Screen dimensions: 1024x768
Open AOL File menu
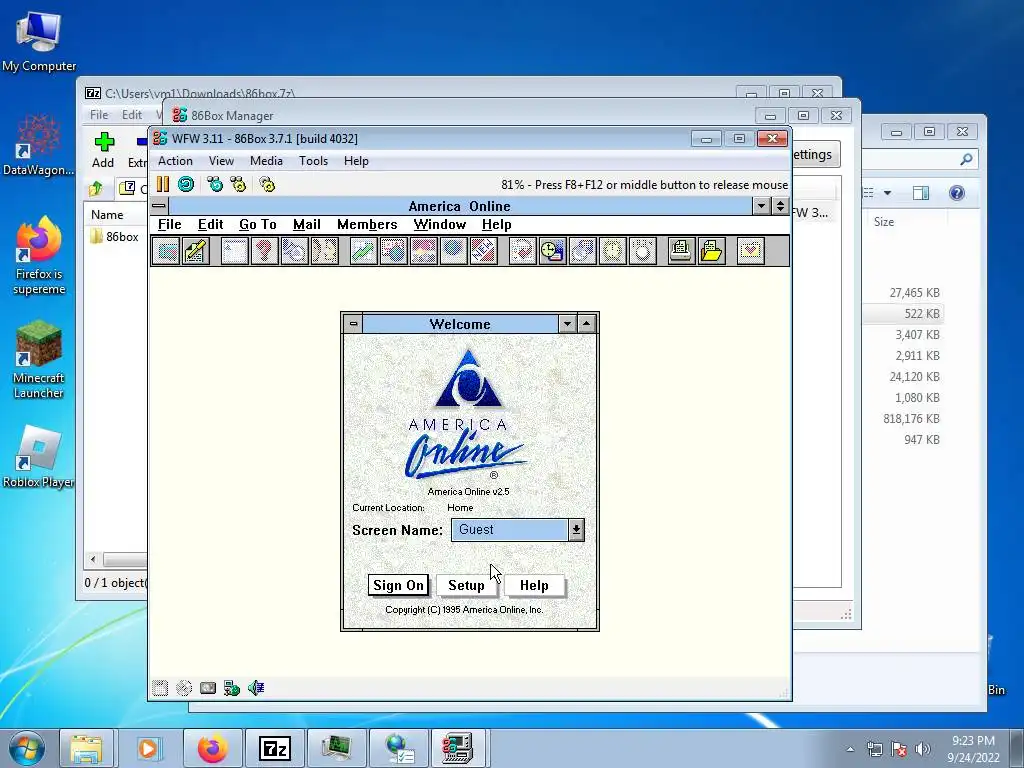[x=170, y=225]
